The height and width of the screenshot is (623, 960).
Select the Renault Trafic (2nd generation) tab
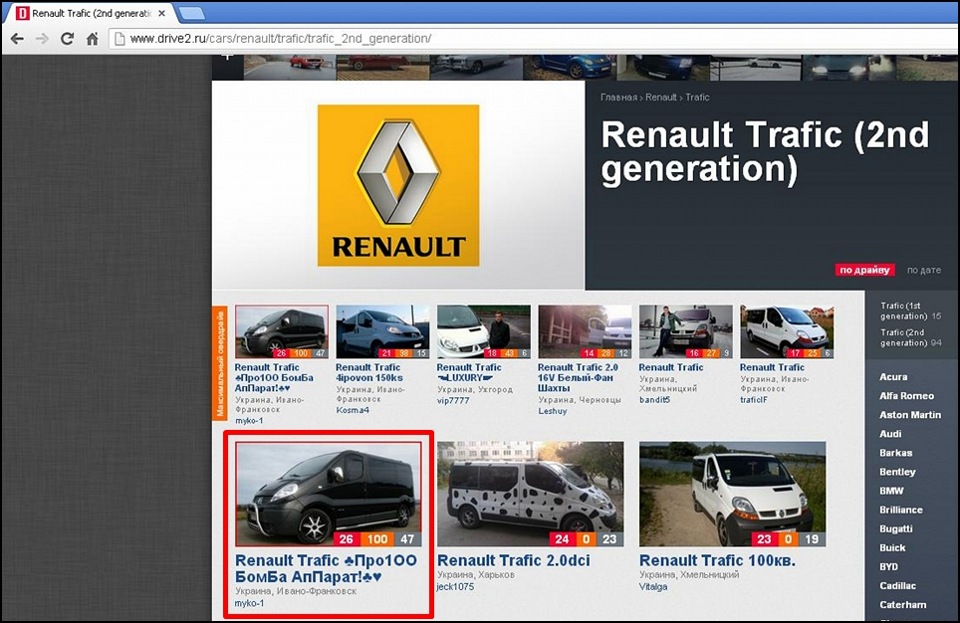tap(91, 13)
